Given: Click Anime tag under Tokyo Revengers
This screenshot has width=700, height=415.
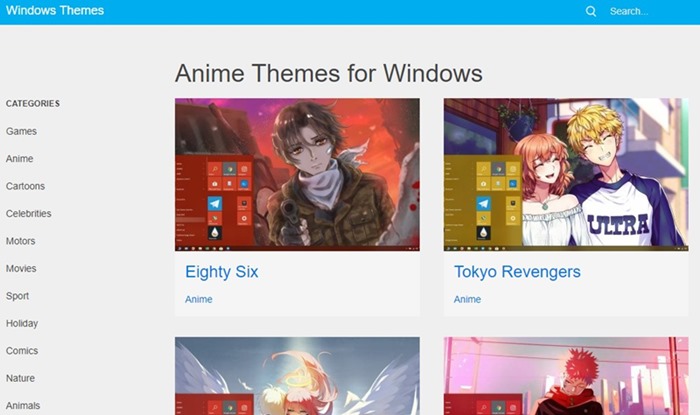Looking at the screenshot, I should [467, 299].
